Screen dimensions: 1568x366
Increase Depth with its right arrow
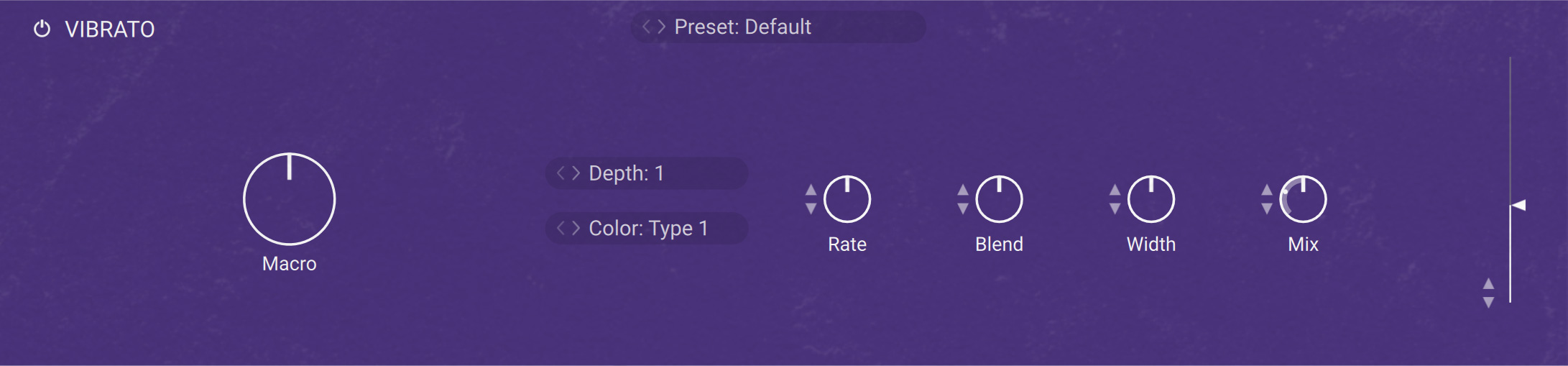tap(576, 173)
